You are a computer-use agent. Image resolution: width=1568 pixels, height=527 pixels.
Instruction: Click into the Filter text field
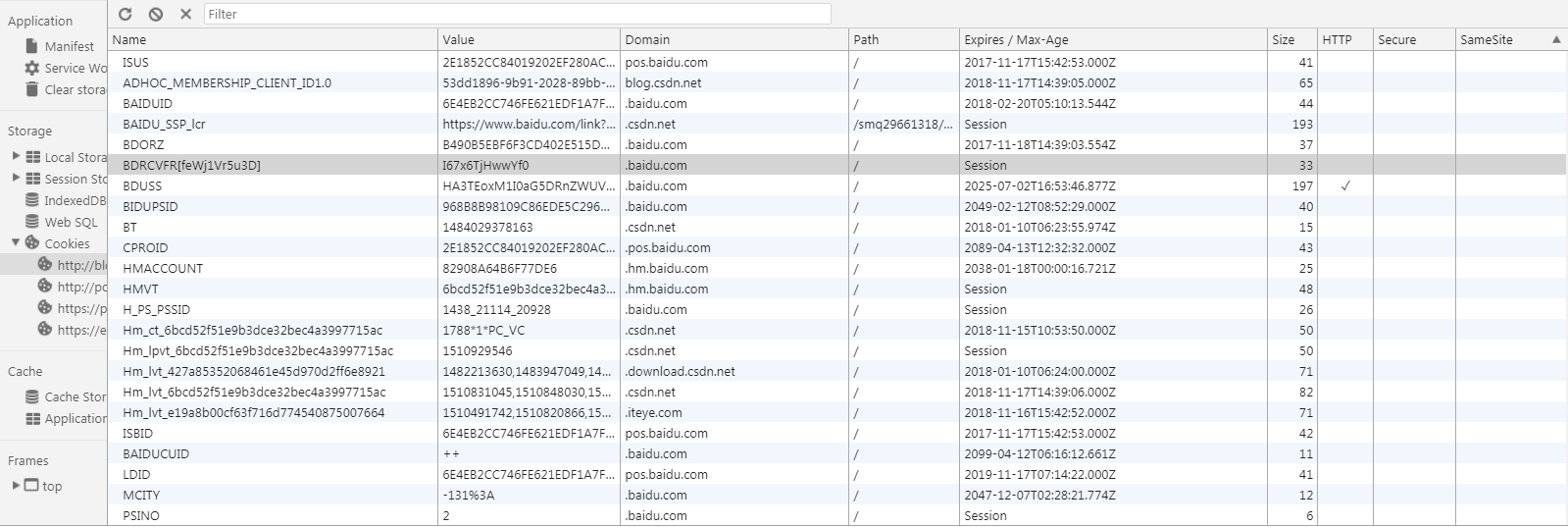(x=517, y=14)
